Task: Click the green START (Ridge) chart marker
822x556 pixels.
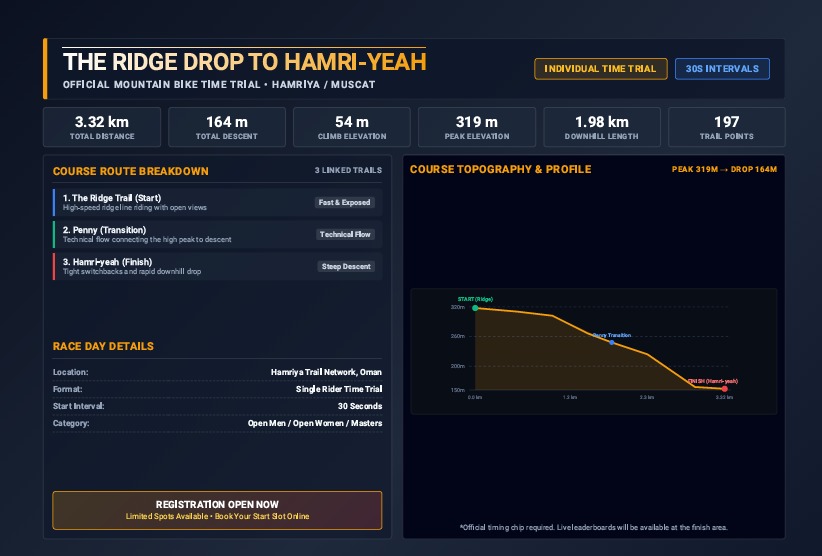Action: point(475,308)
